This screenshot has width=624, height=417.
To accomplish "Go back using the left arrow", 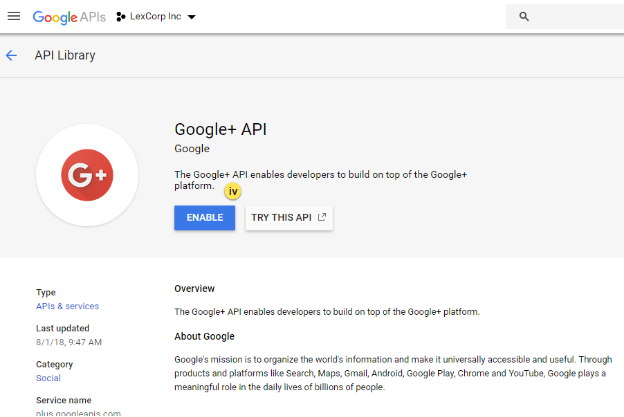I will pyautogui.click(x=12, y=55).
